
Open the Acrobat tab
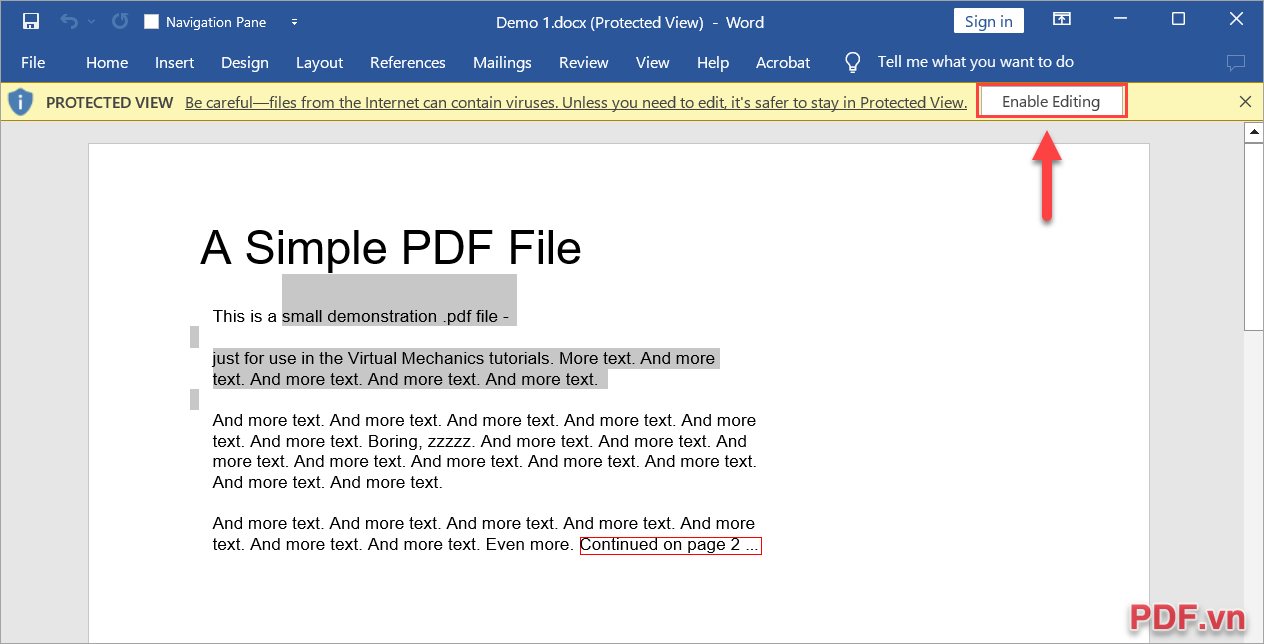(783, 62)
